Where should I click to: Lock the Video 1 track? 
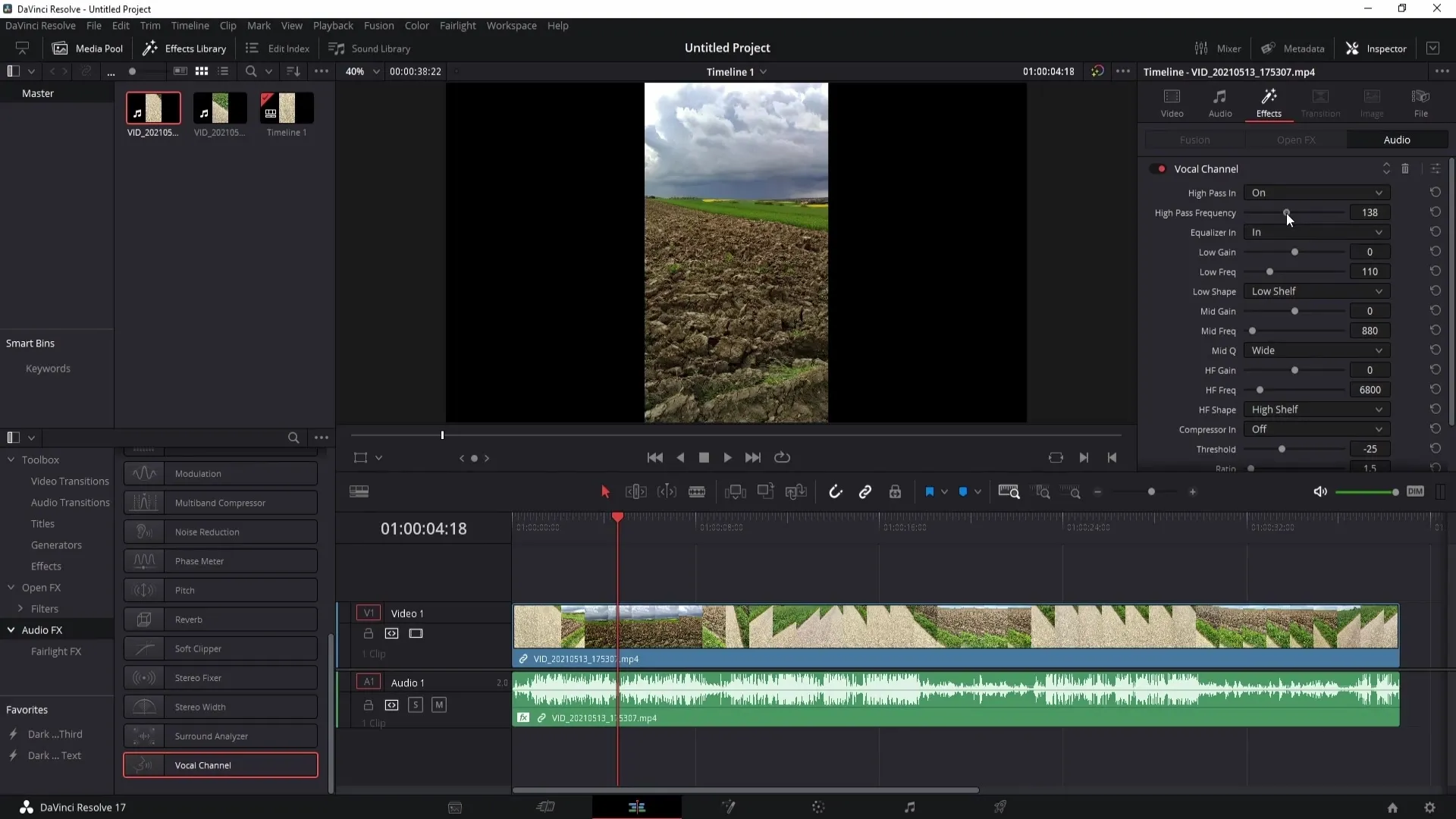[x=369, y=633]
